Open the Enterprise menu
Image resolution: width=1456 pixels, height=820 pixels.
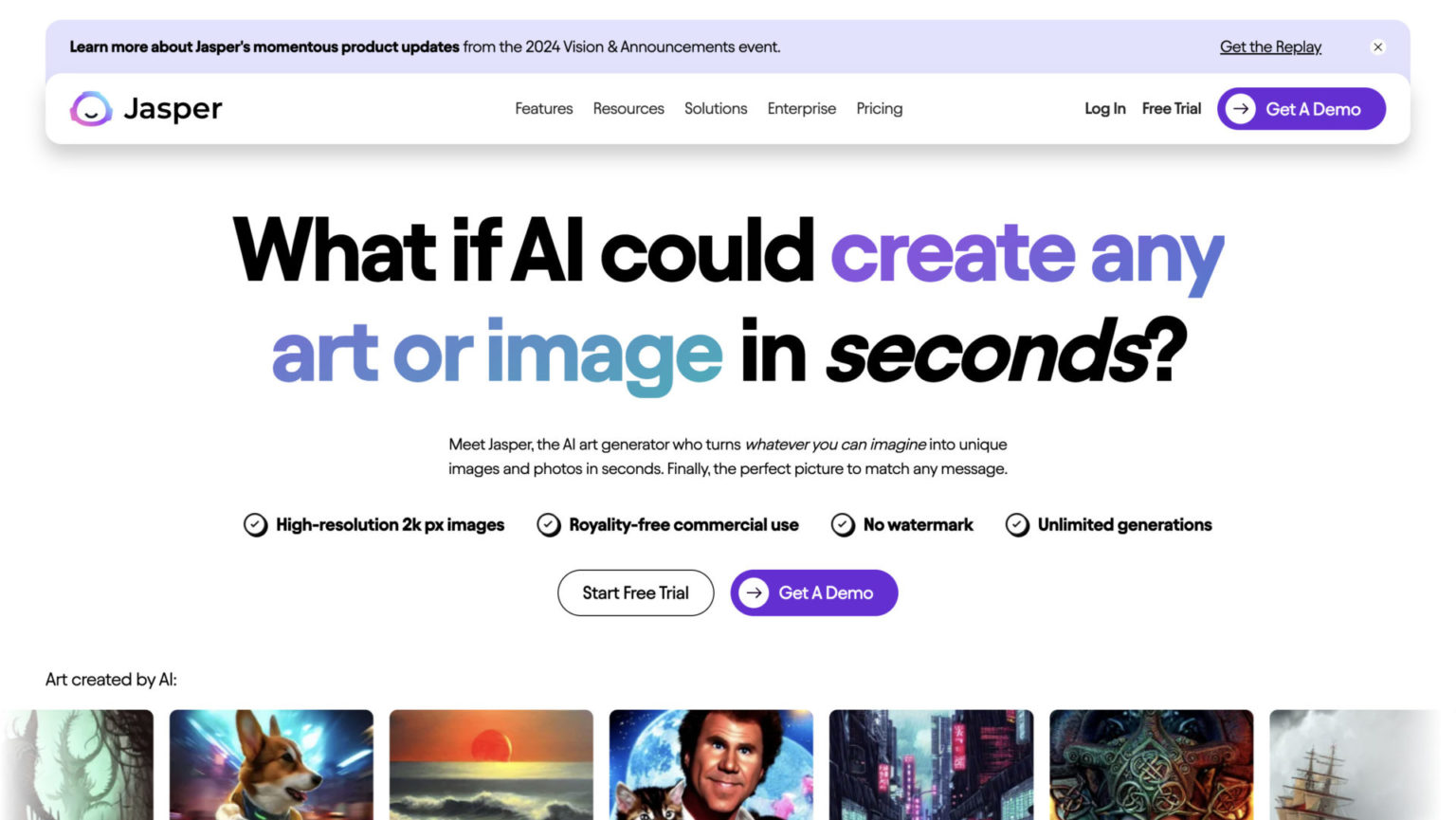[x=801, y=109]
